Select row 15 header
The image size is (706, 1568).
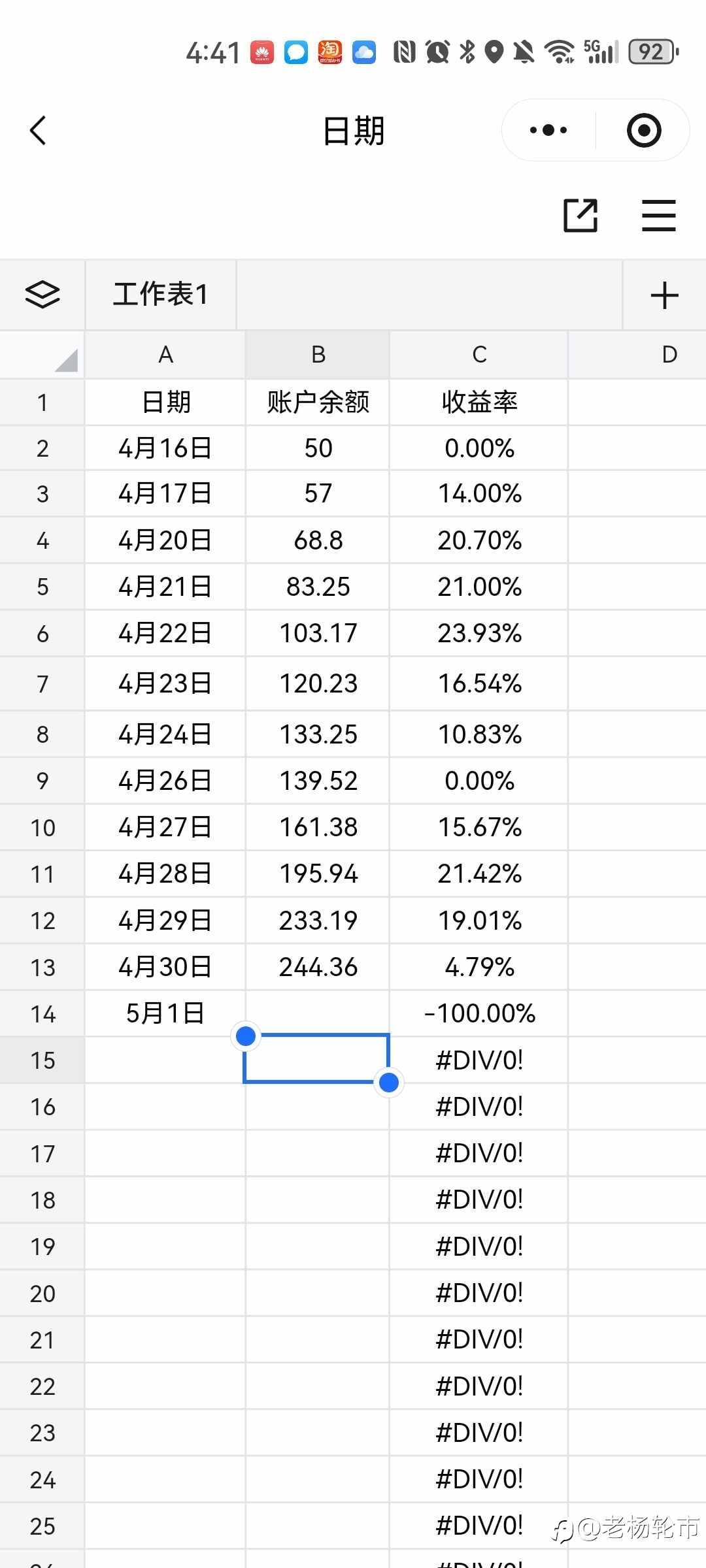click(42, 1060)
